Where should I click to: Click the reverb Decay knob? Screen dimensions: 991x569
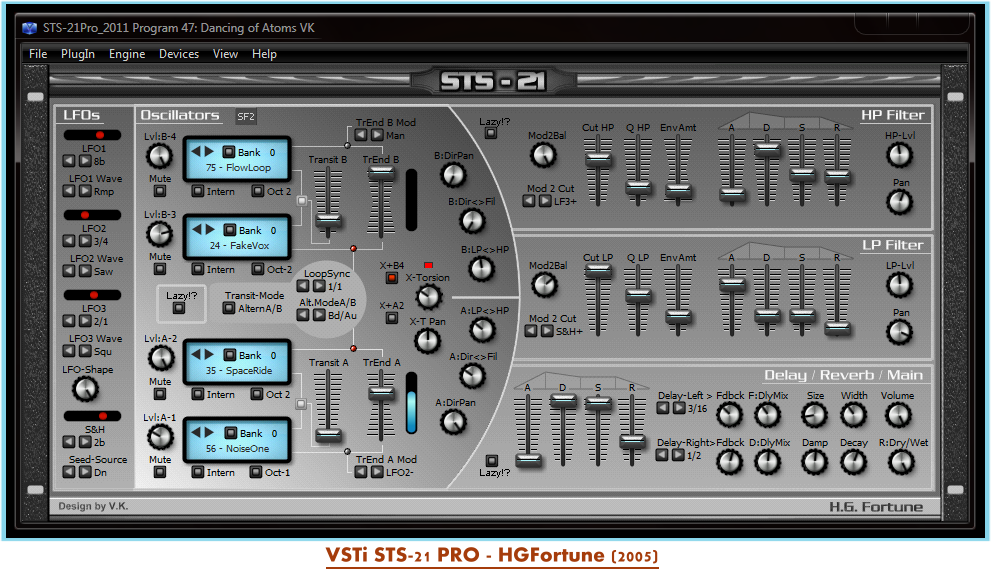coord(853,461)
